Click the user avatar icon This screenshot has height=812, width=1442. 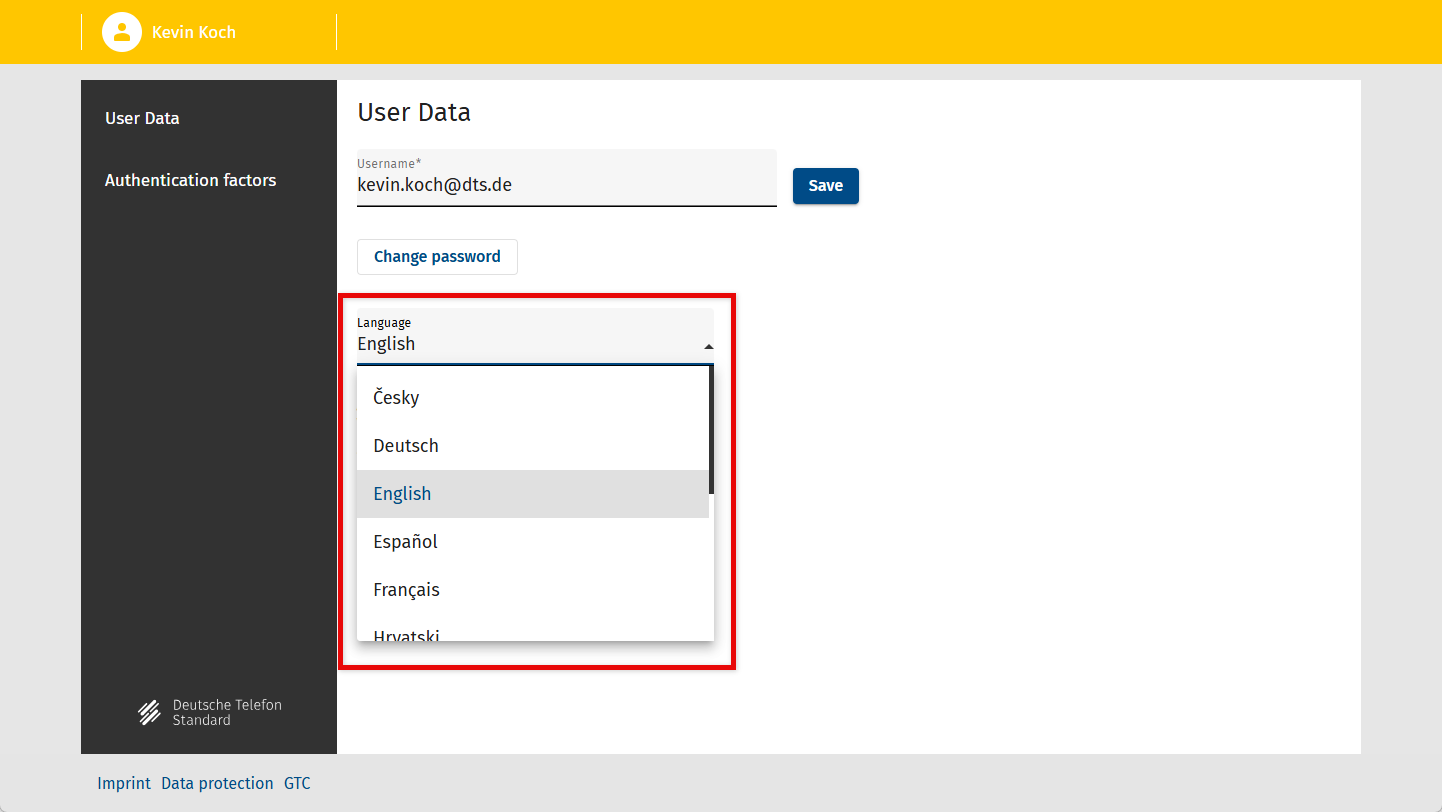(x=121, y=32)
